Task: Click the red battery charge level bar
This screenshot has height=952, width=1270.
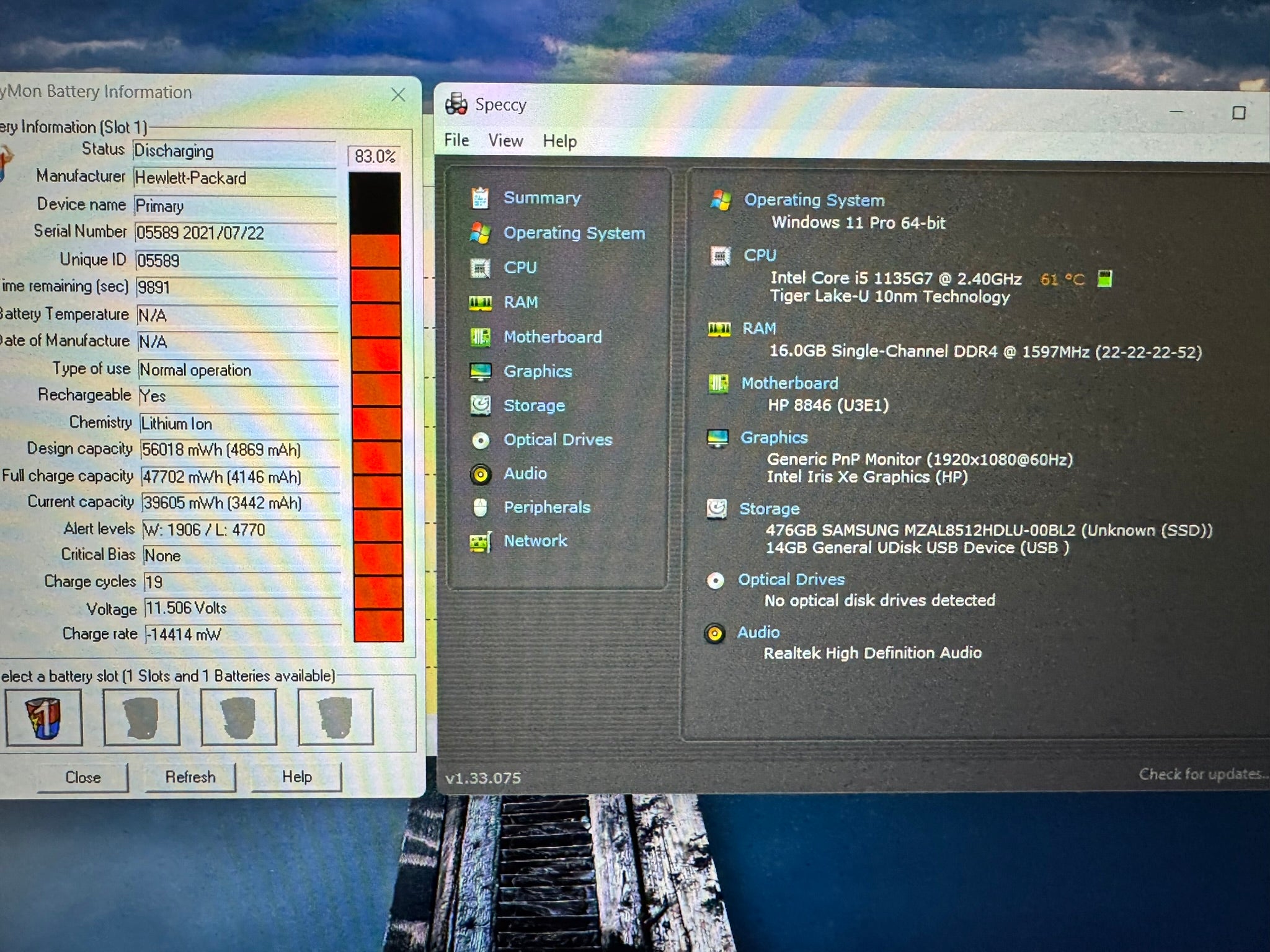Action: pyautogui.click(x=376, y=407)
